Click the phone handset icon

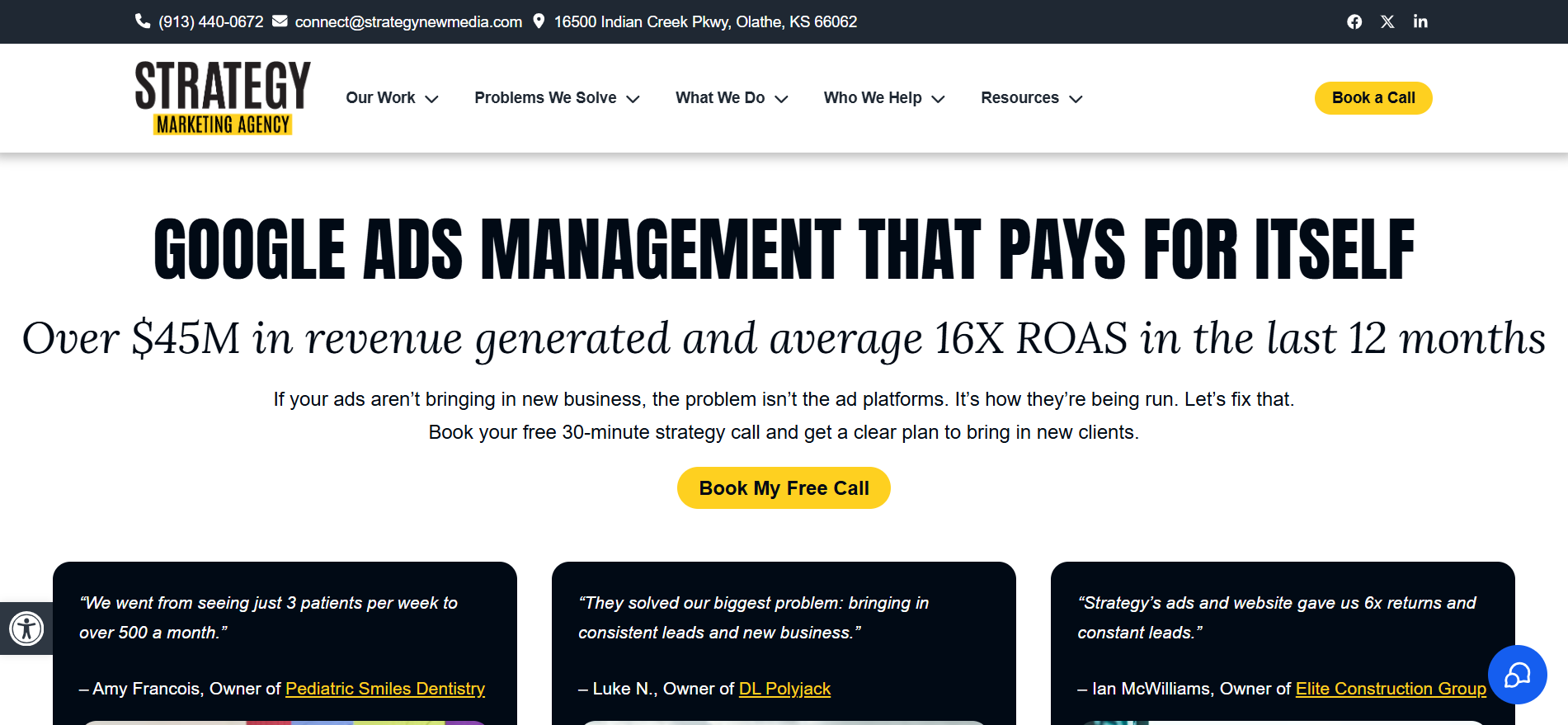pyautogui.click(x=143, y=21)
